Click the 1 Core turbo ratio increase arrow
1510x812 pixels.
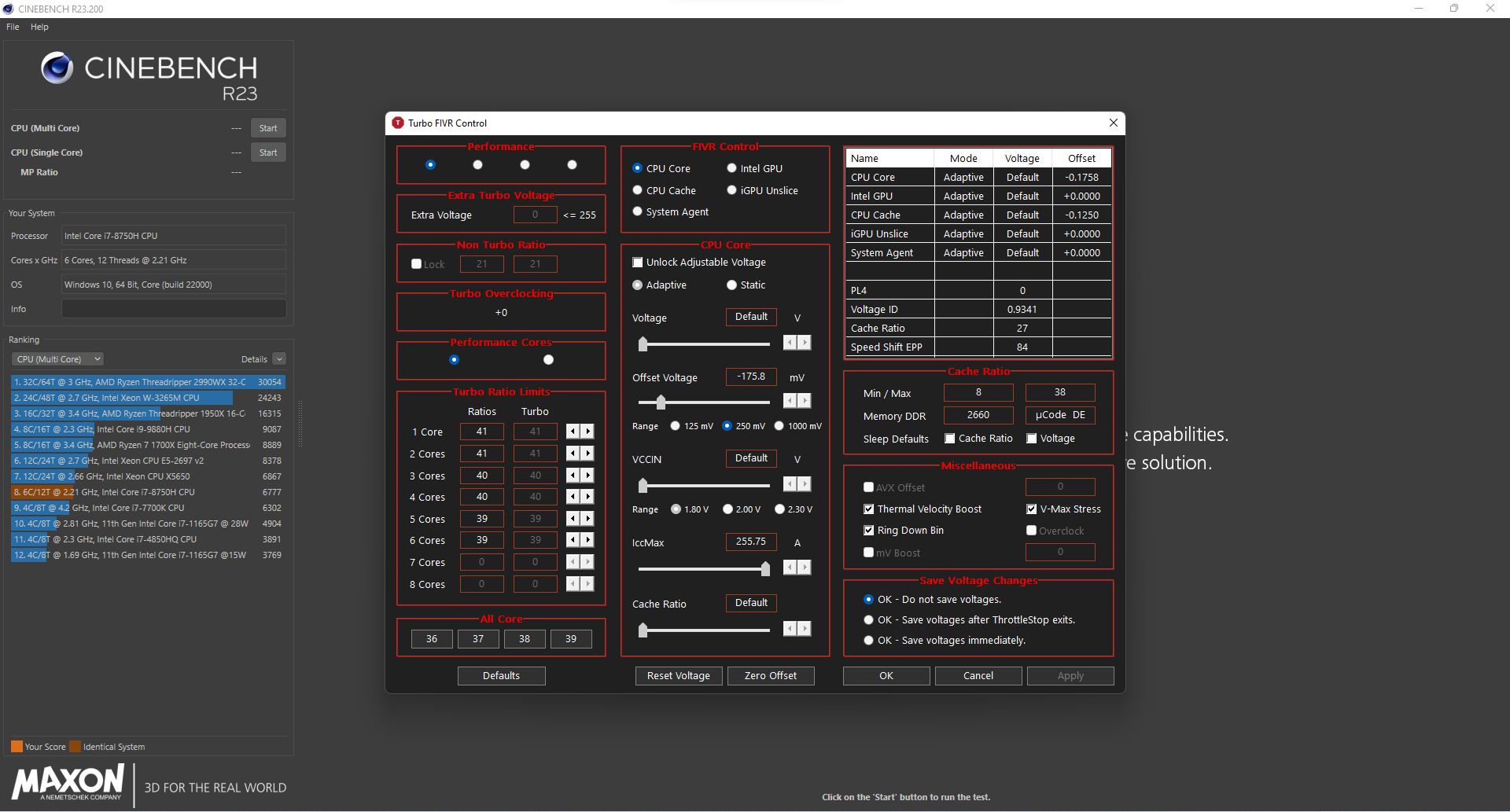[x=587, y=432]
